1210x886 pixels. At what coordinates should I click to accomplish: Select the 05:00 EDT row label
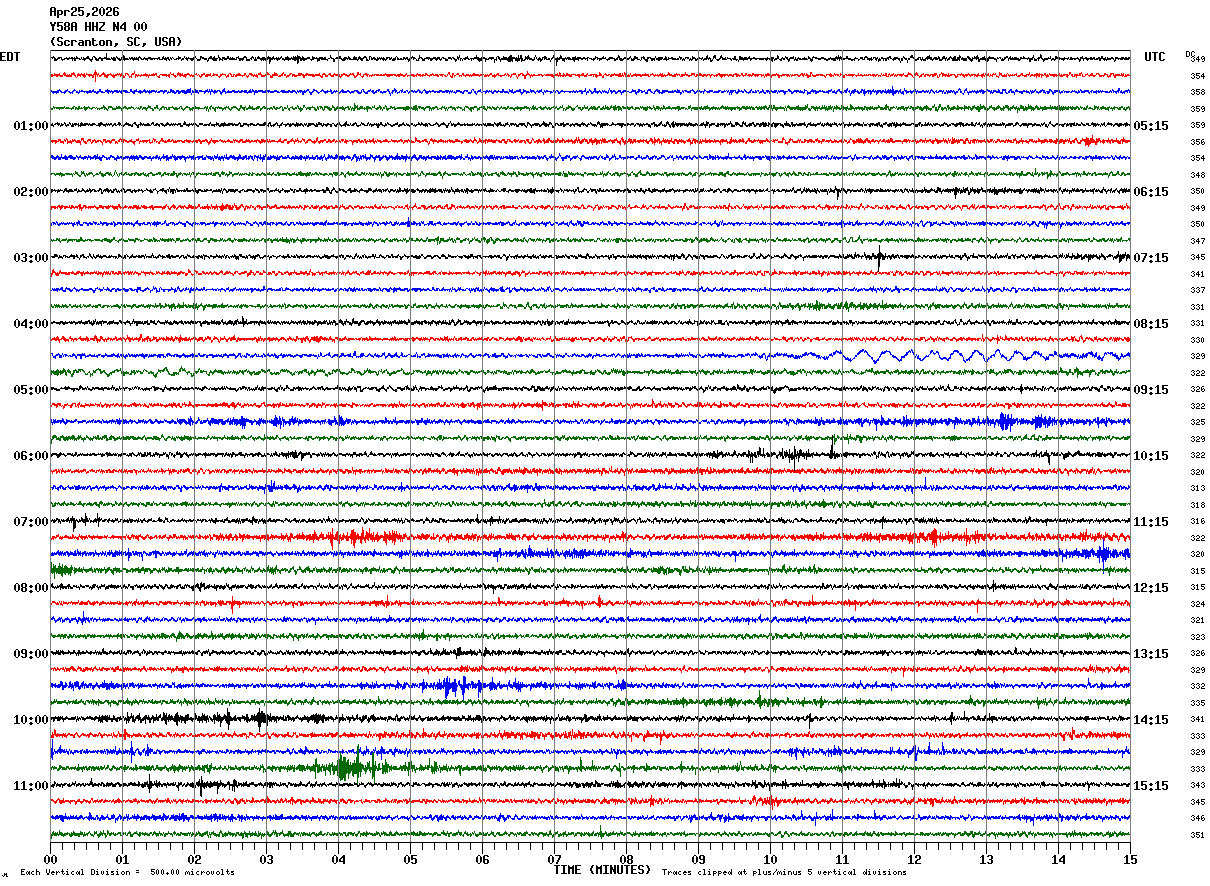[x=31, y=390]
